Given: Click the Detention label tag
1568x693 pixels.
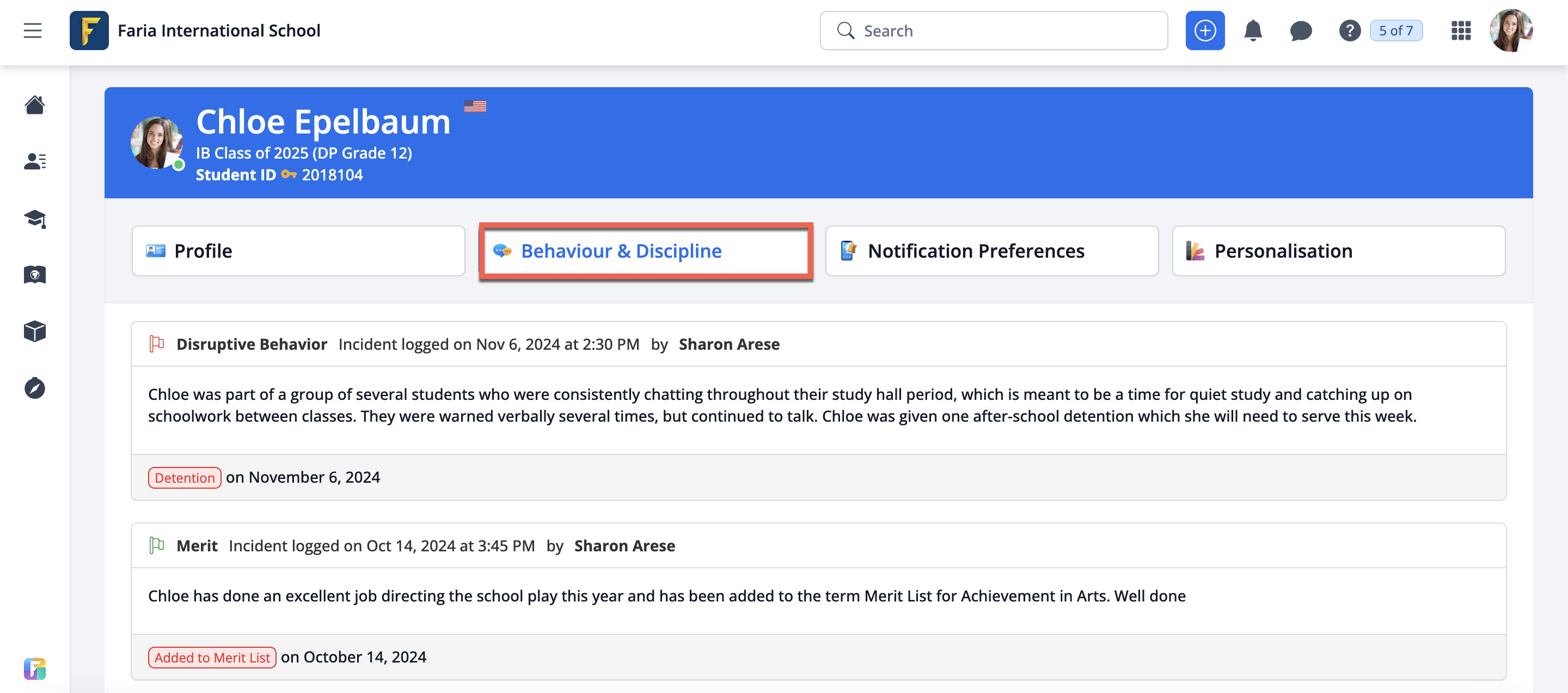Looking at the screenshot, I should (x=185, y=478).
